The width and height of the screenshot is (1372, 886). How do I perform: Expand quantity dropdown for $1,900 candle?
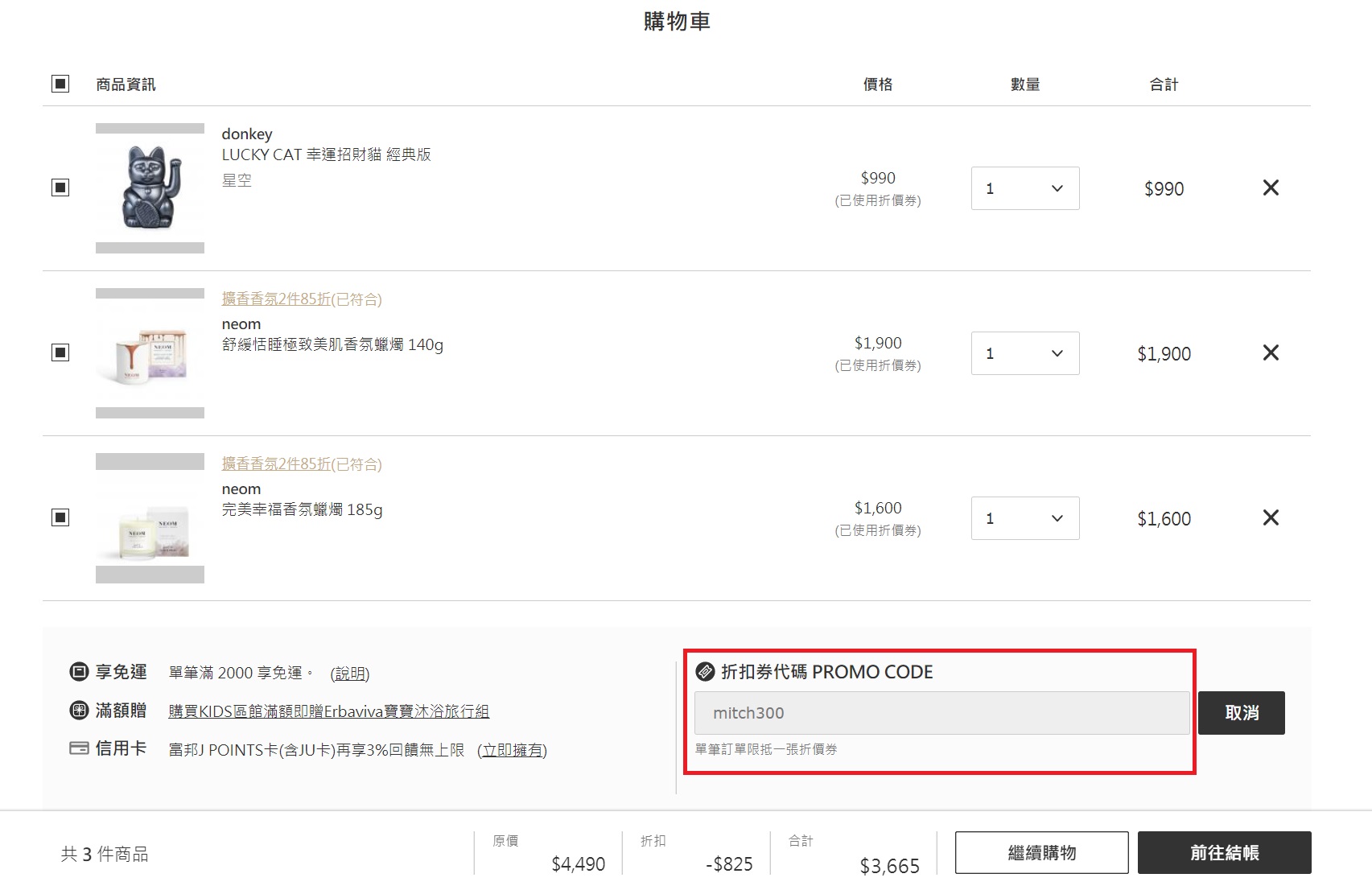pyautogui.click(x=1024, y=353)
